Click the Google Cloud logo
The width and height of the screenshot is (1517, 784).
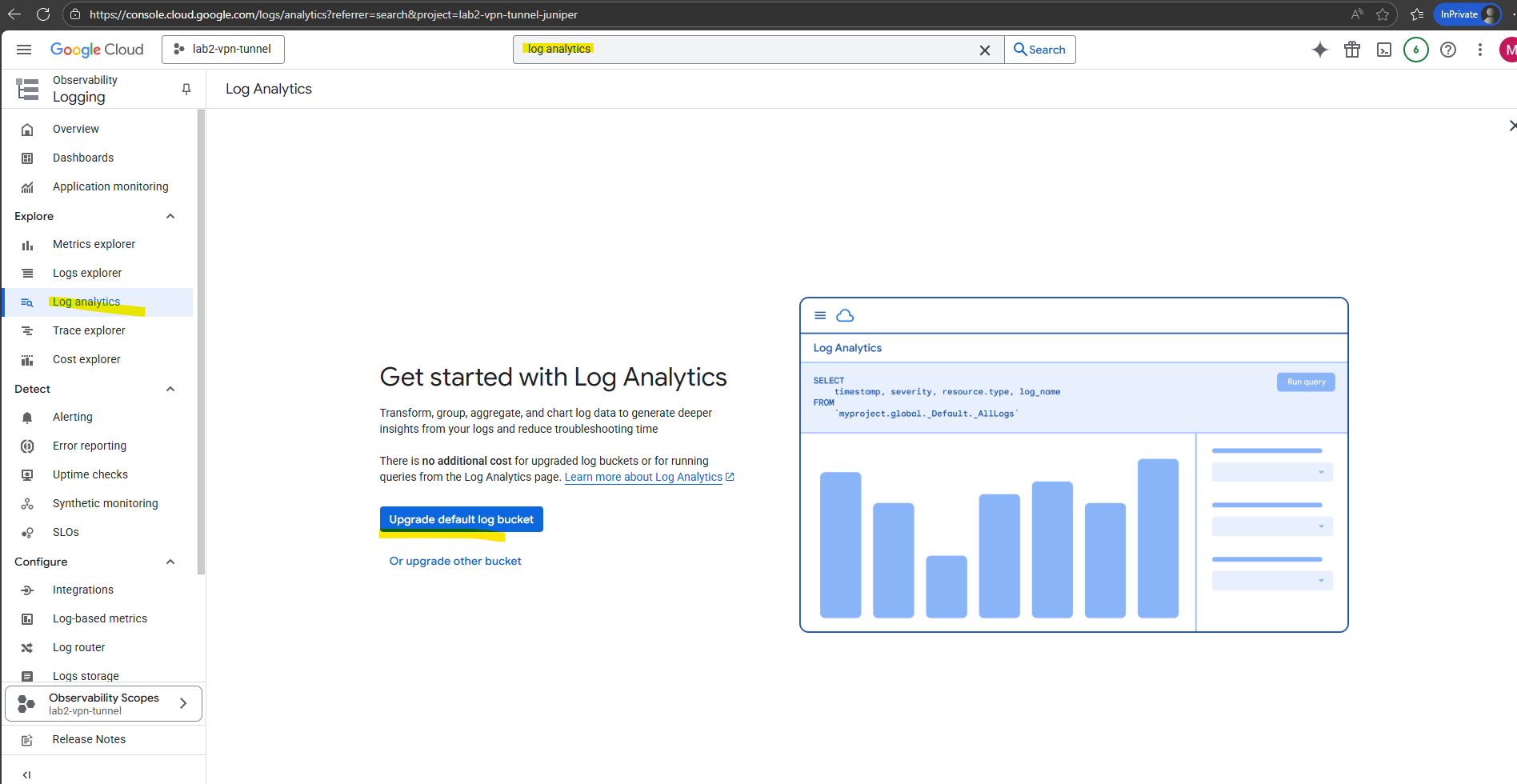tap(97, 50)
